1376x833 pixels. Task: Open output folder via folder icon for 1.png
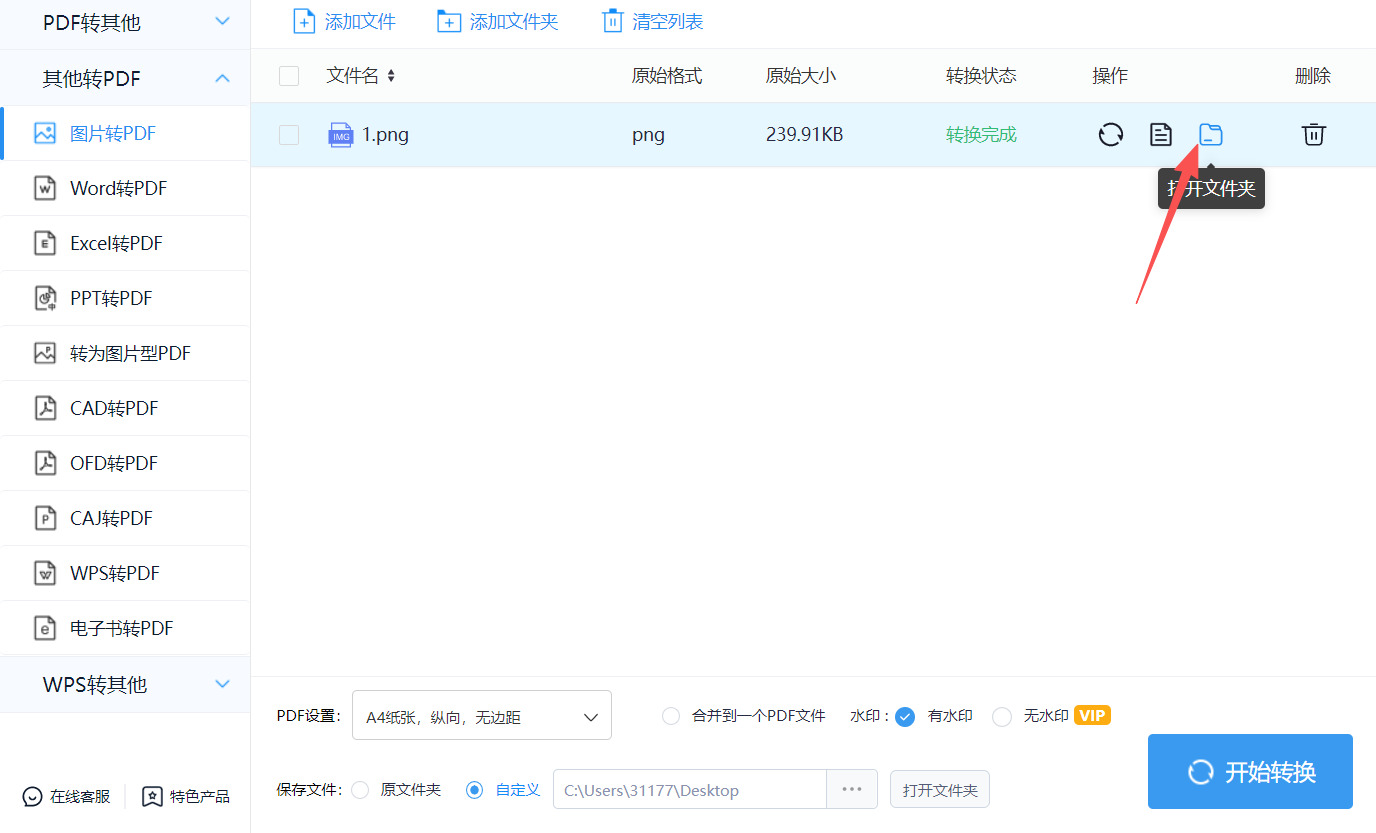(1211, 134)
